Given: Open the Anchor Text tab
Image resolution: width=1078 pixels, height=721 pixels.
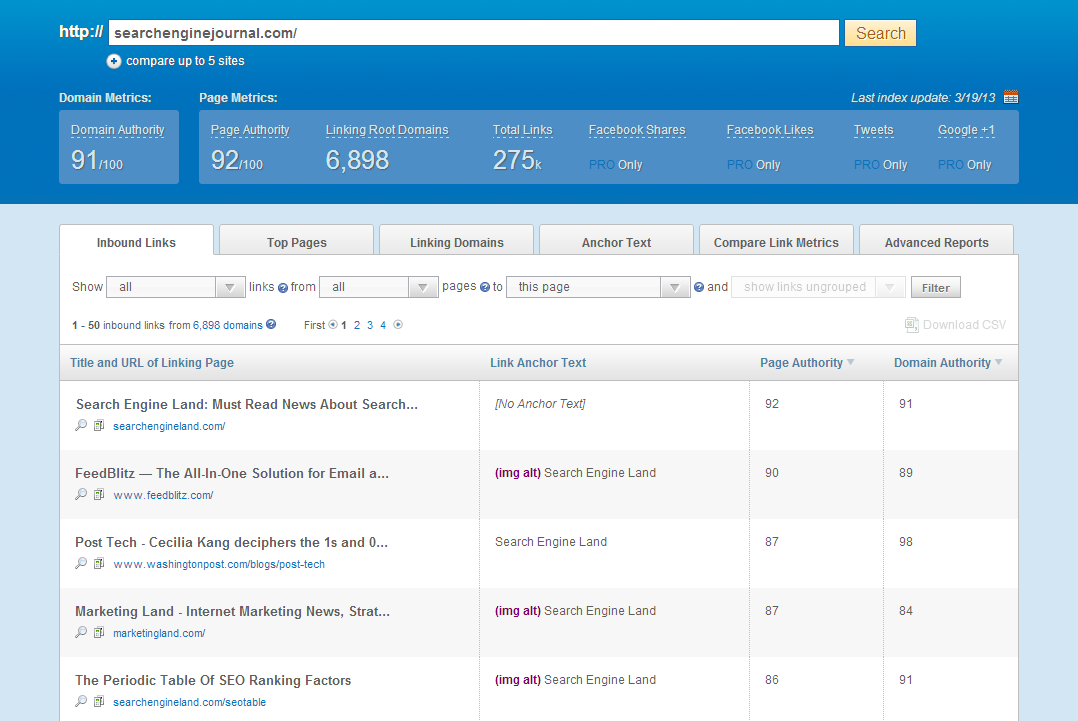Looking at the screenshot, I should click(x=616, y=241).
